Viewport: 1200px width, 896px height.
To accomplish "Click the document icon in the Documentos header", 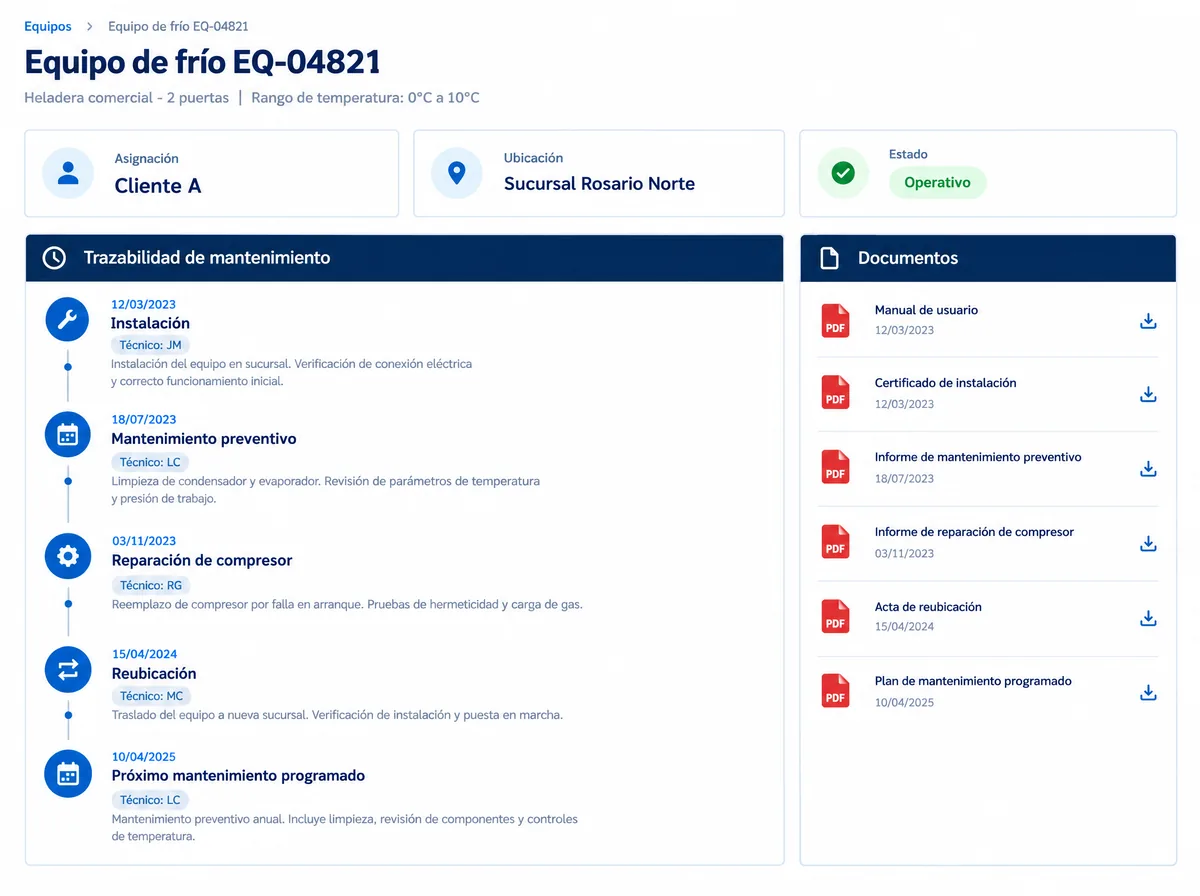I will click(829, 258).
